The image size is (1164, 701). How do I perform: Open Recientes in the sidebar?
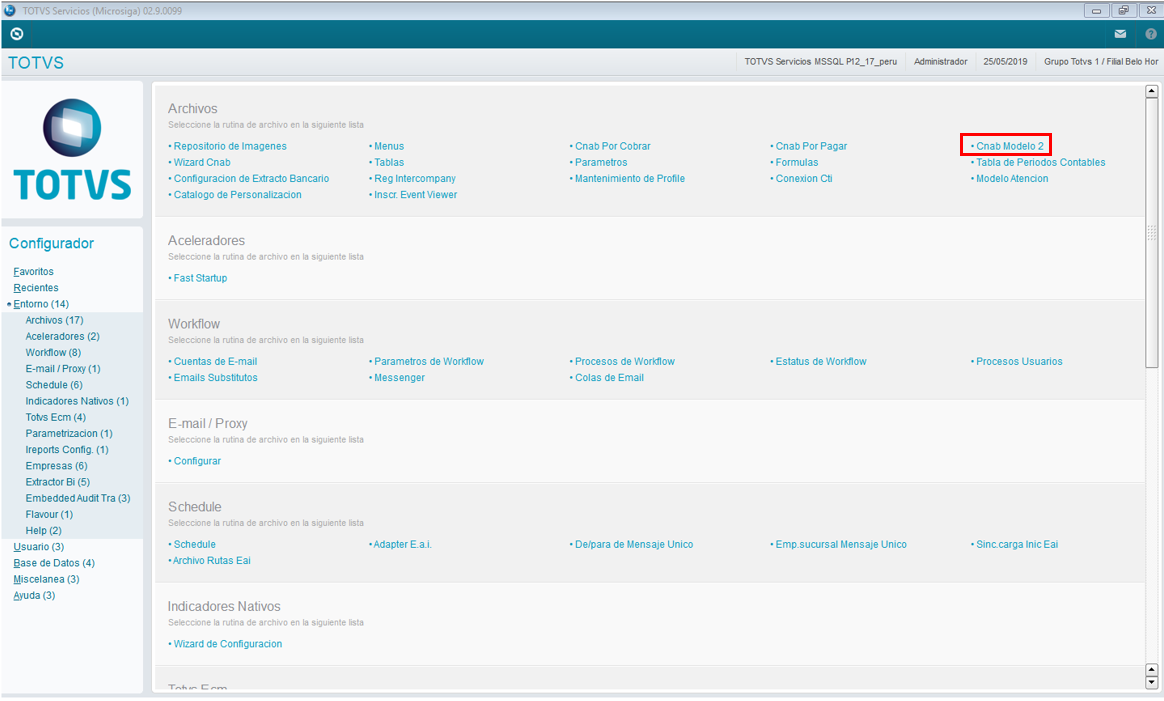[36, 288]
